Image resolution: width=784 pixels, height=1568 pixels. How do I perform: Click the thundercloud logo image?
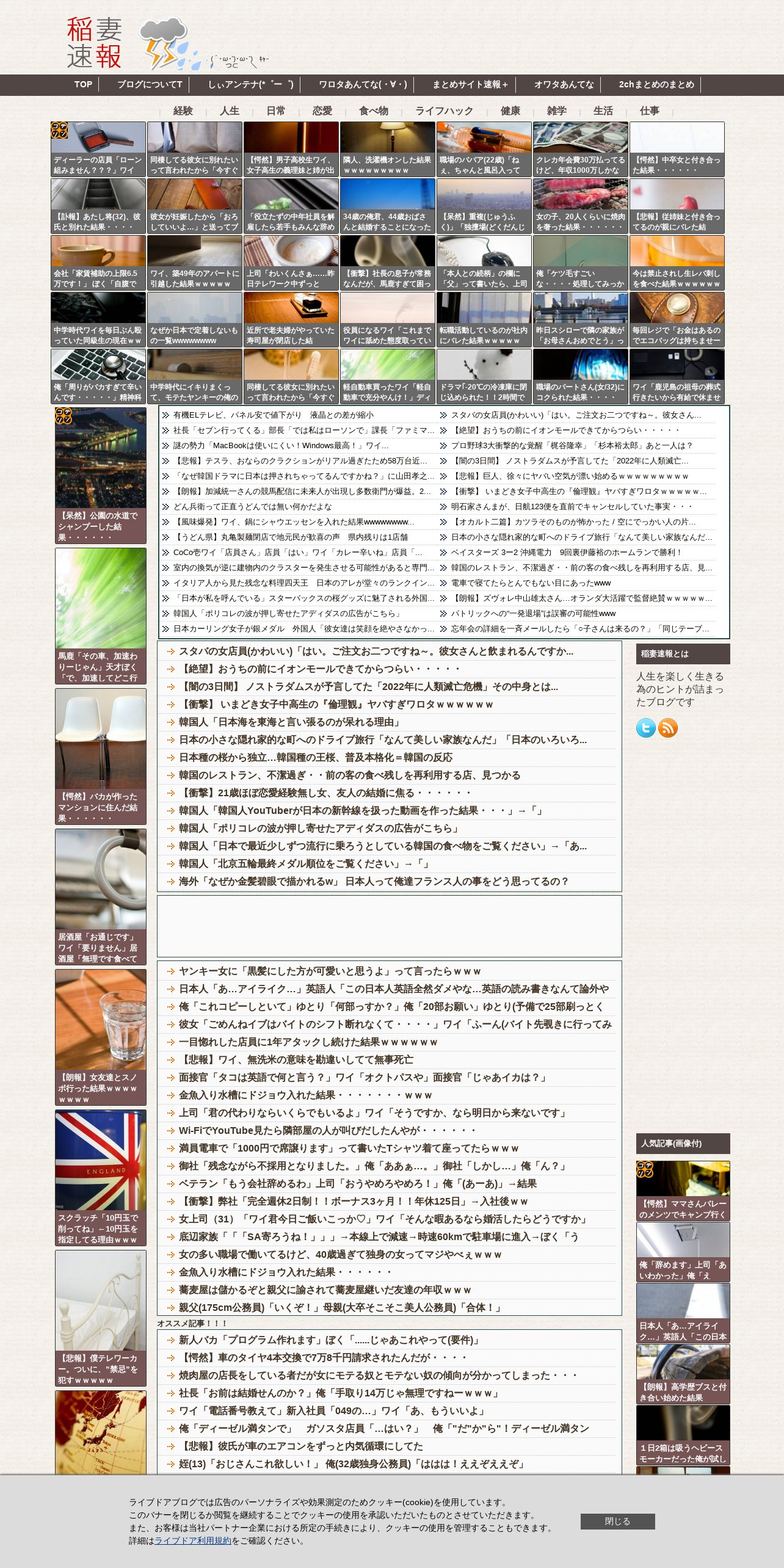[170, 43]
